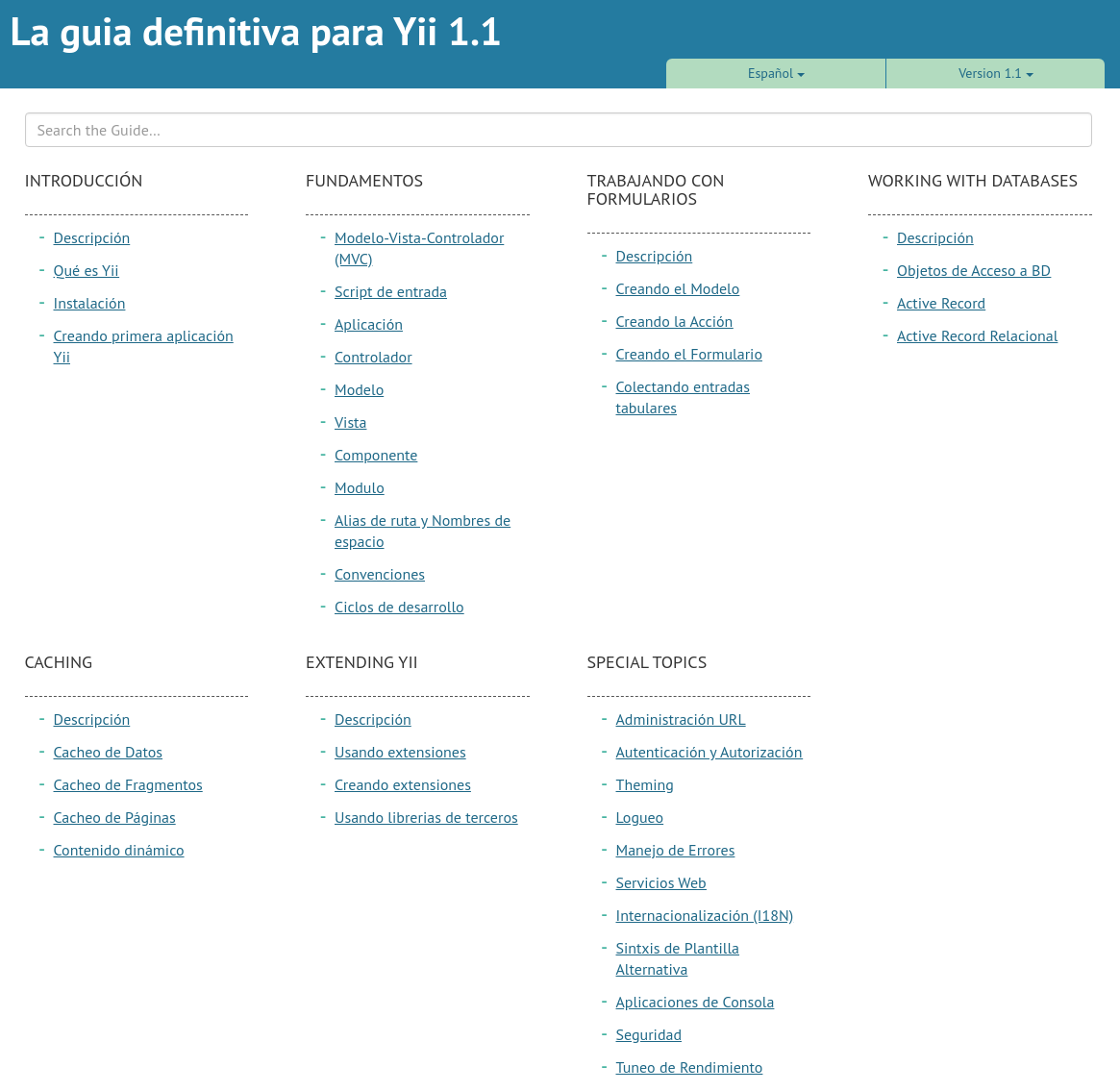Open Active Record Relacional link
Viewport: 1120px width, 1091px height.
coord(977,337)
